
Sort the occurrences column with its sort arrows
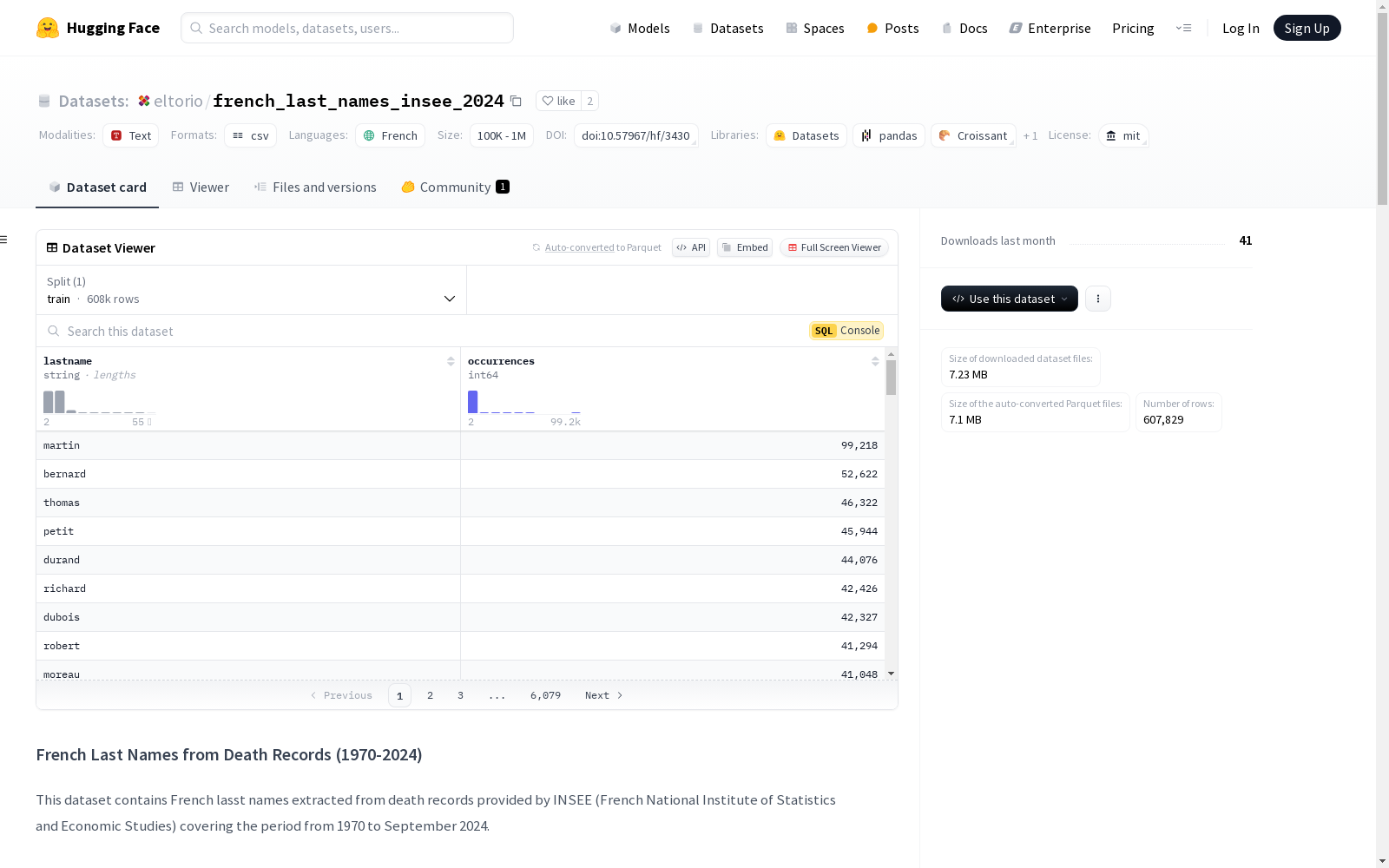pos(875,361)
